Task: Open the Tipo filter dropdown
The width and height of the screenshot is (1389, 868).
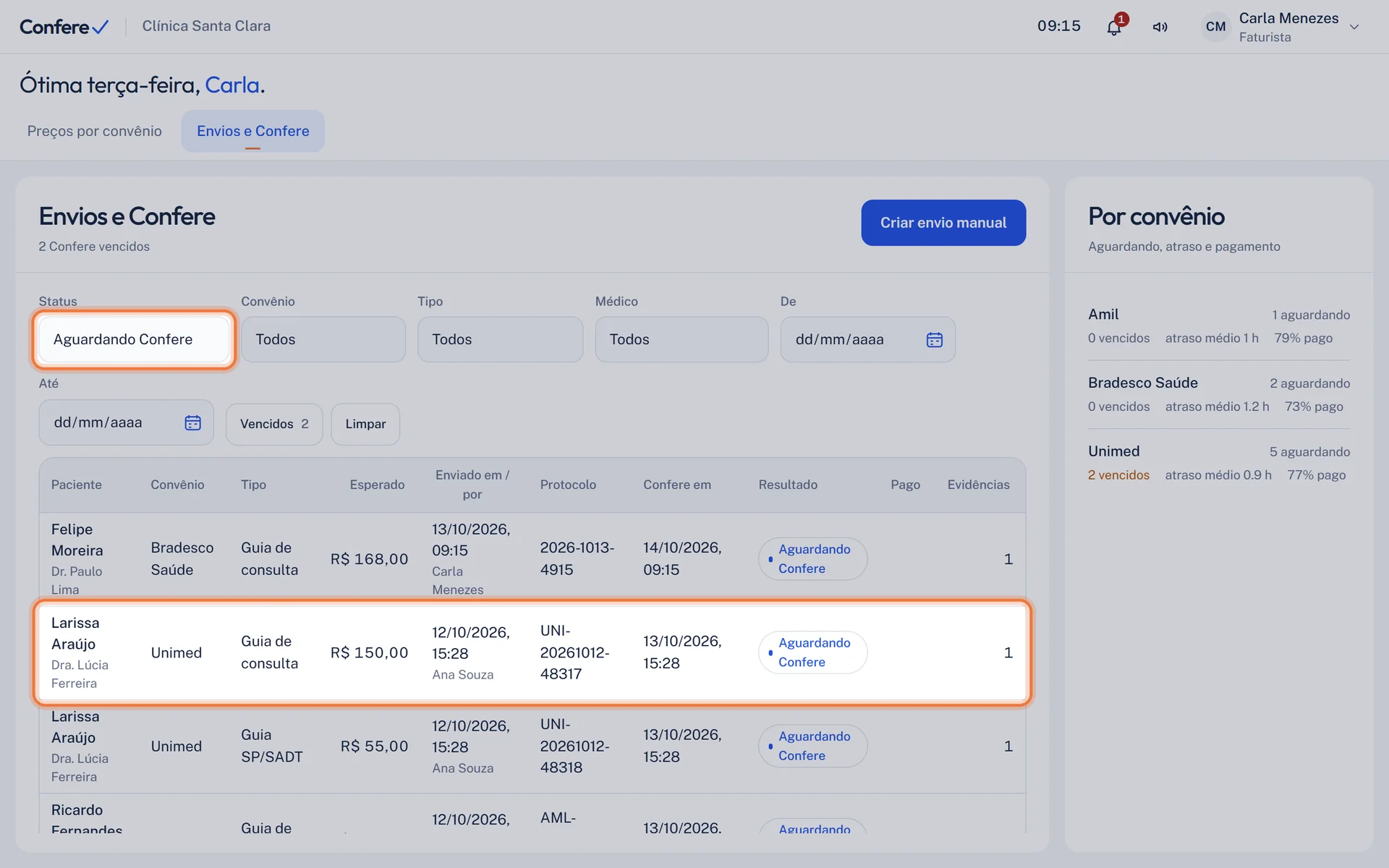Action: click(500, 339)
